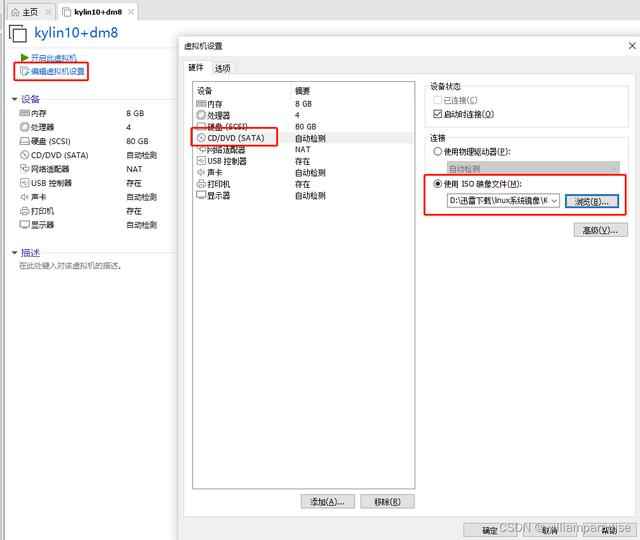Image resolution: width=640 pixels, height=540 pixels.
Task: Click the green play icon to power on
Action: [24, 58]
